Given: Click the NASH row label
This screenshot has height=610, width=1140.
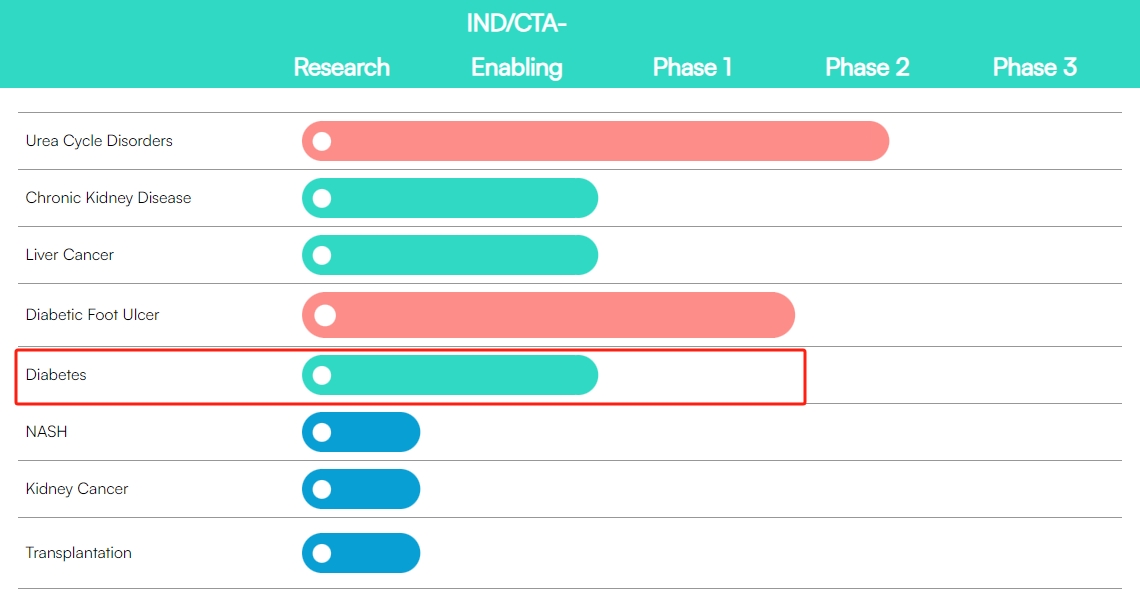Looking at the screenshot, I should coord(46,432).
